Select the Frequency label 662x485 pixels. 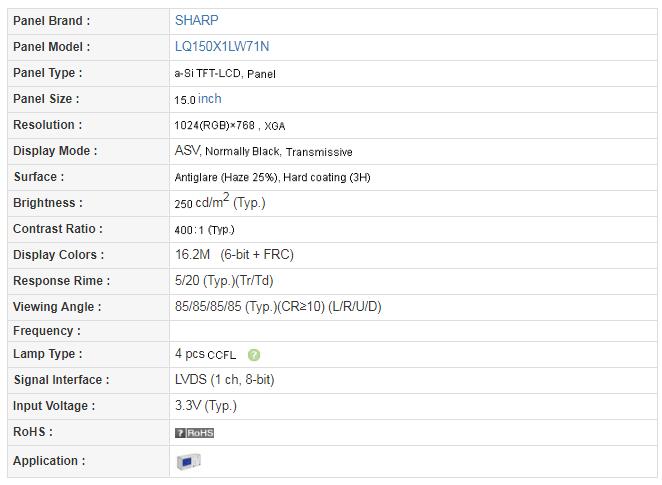[47, 331]
